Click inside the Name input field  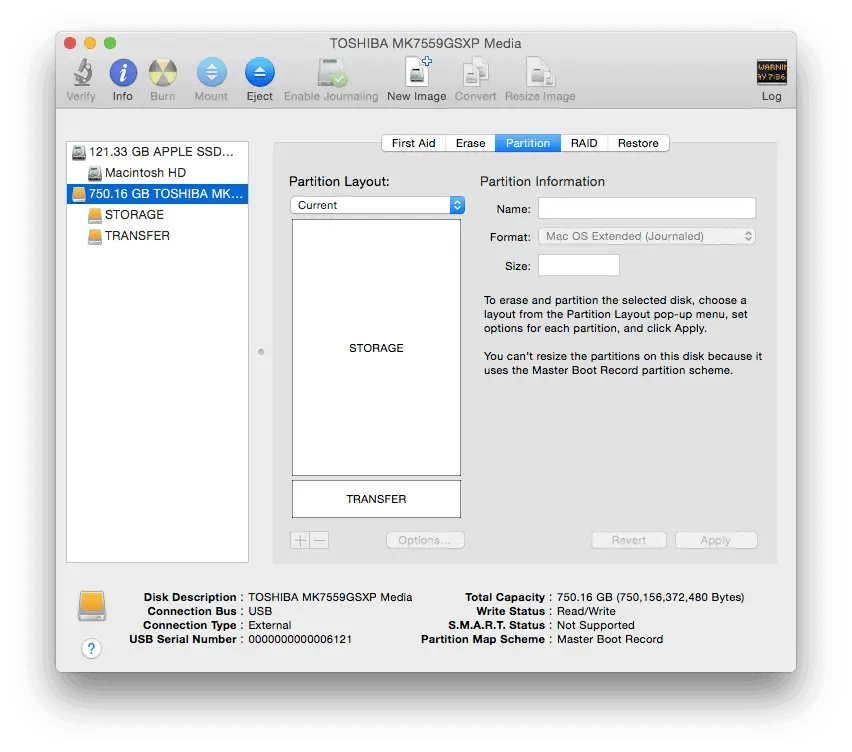[646, 208]
